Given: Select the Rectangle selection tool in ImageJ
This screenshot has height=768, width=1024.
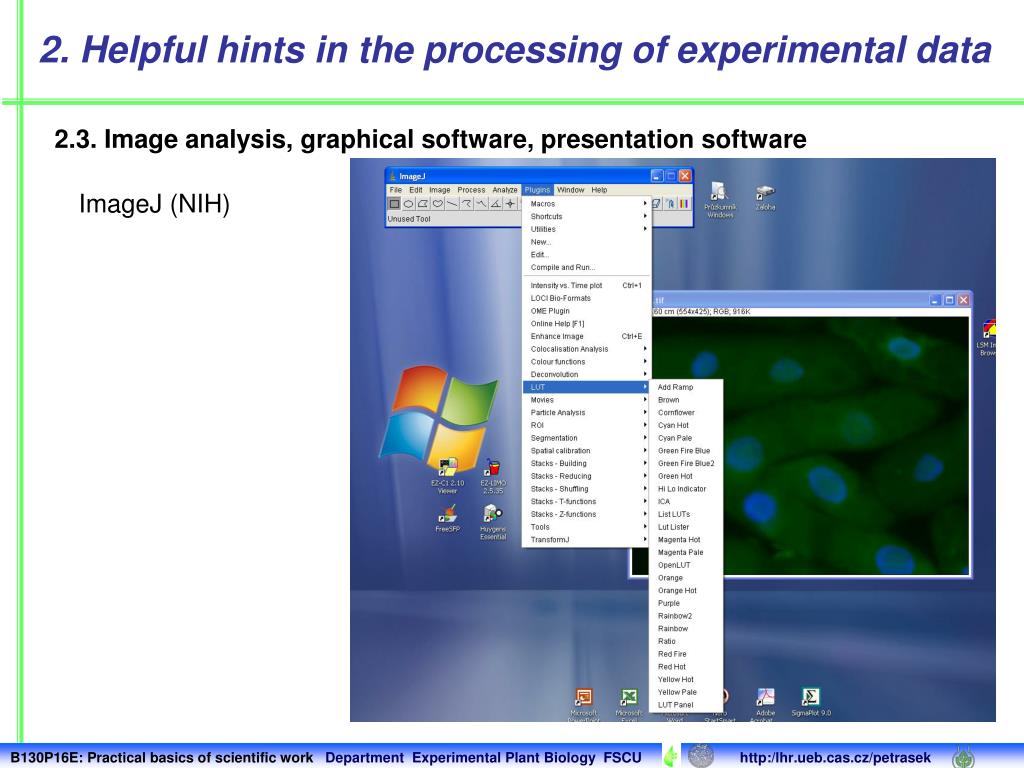Looking at the screenshot, I should (x=394, y=204).
